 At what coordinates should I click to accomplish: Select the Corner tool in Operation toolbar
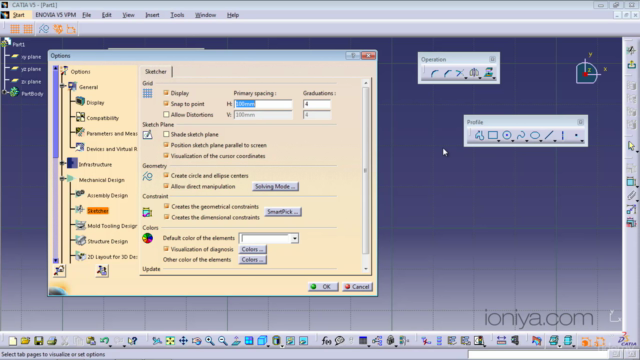(x=434, y=73)
